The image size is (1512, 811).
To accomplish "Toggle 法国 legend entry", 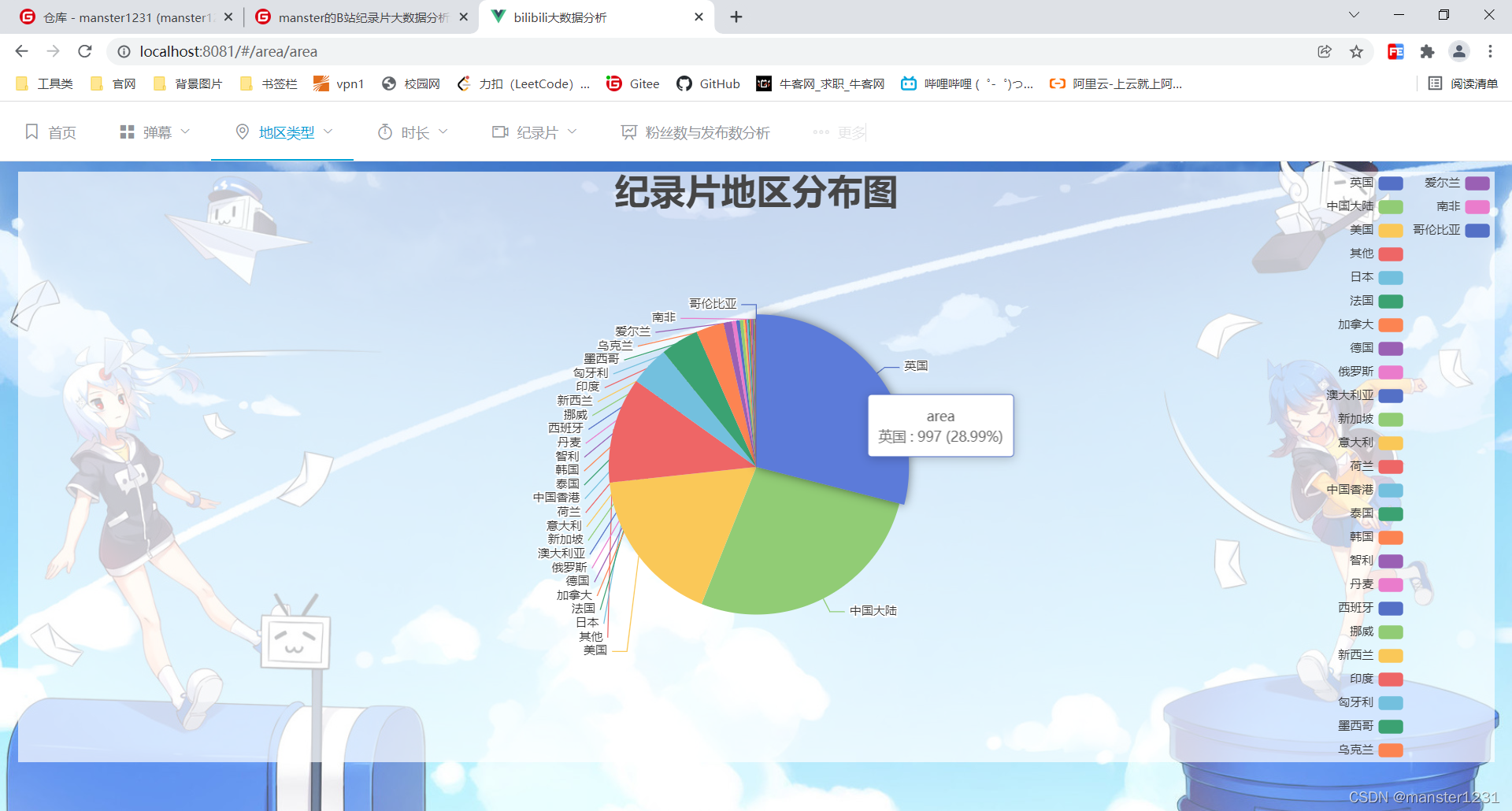I will tap(1376, 301).
